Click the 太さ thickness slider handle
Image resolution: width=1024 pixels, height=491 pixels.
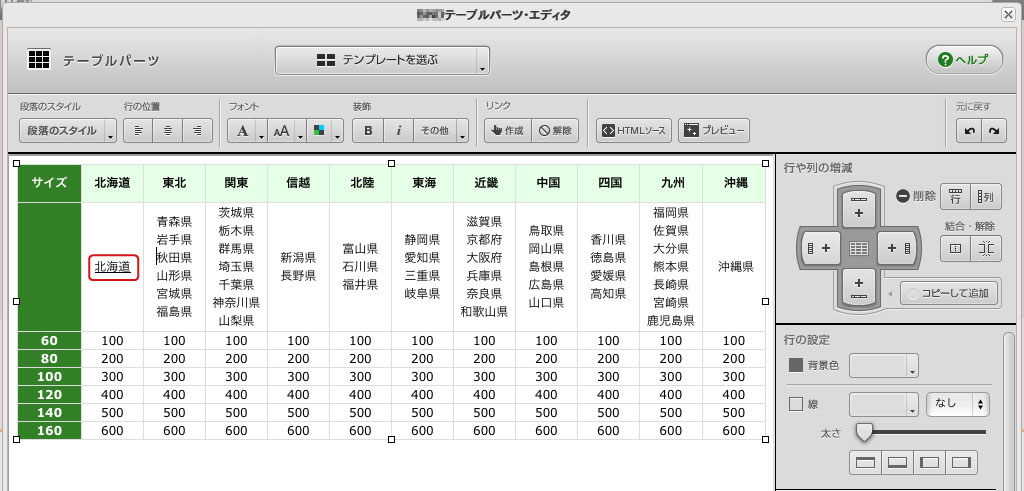click(x=865, y=432)
